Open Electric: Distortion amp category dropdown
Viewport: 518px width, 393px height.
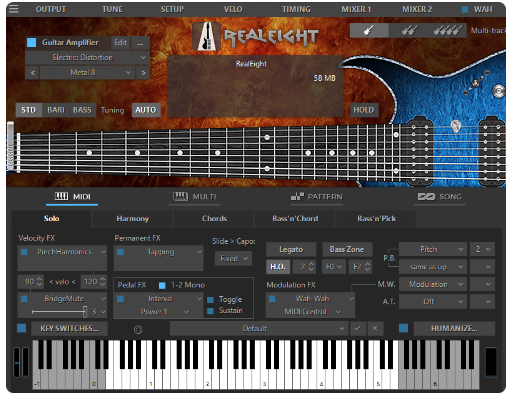coord(87,58)
